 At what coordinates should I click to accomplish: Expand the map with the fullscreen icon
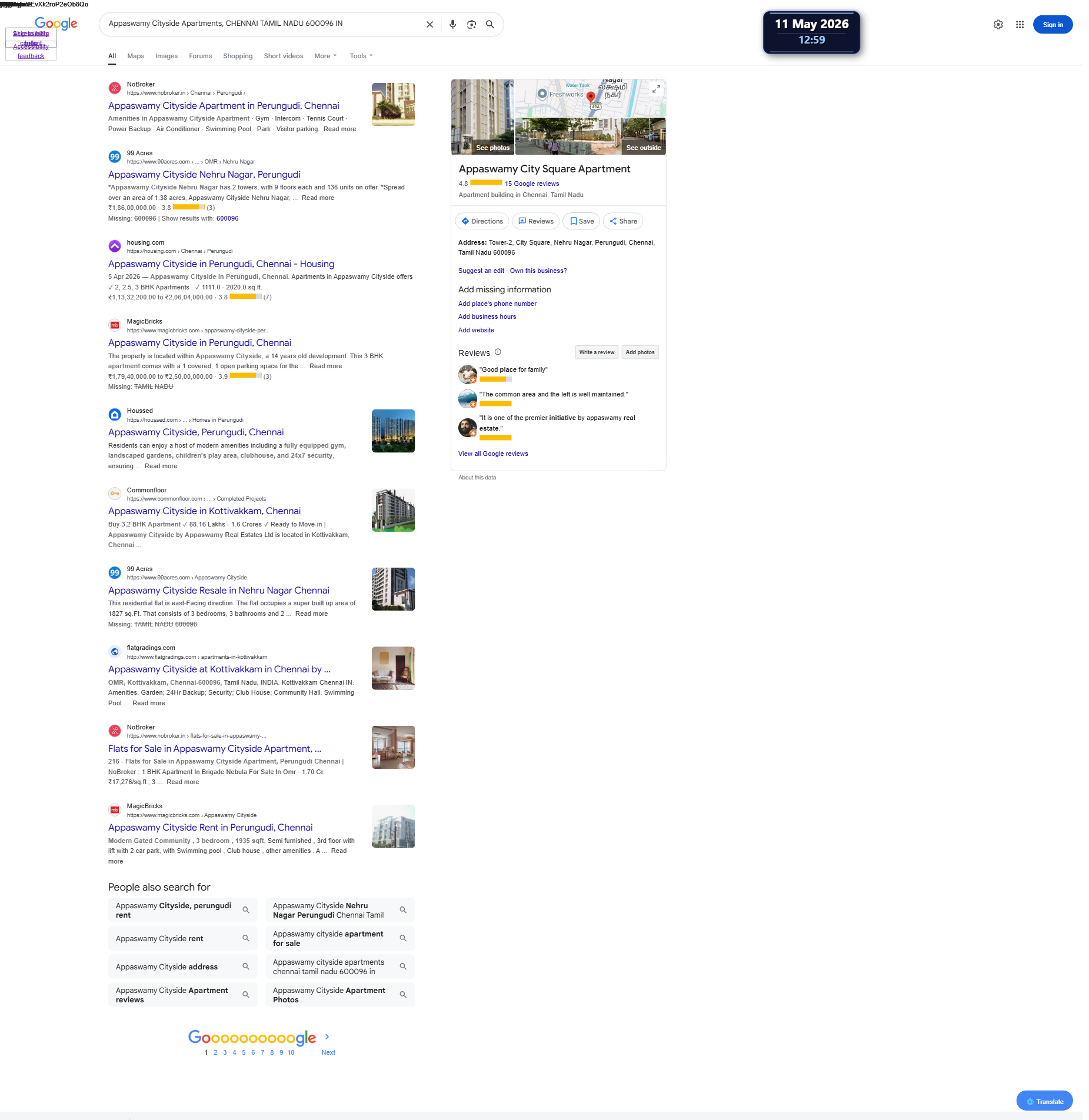[656, 89]
